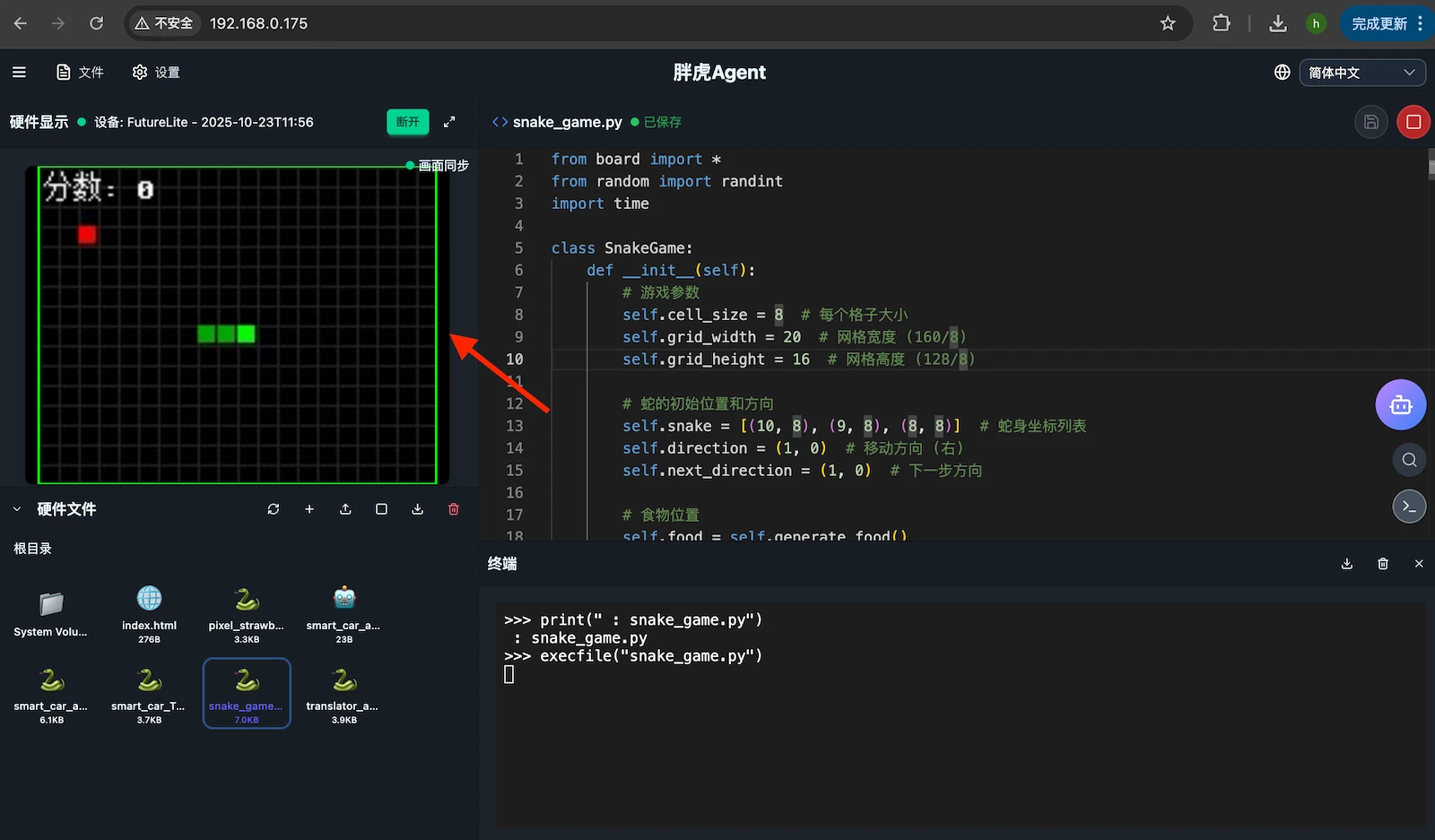Download the terminal output log
The height and width of the screenshot is (840, 1435).
[x=1346, y=564]
